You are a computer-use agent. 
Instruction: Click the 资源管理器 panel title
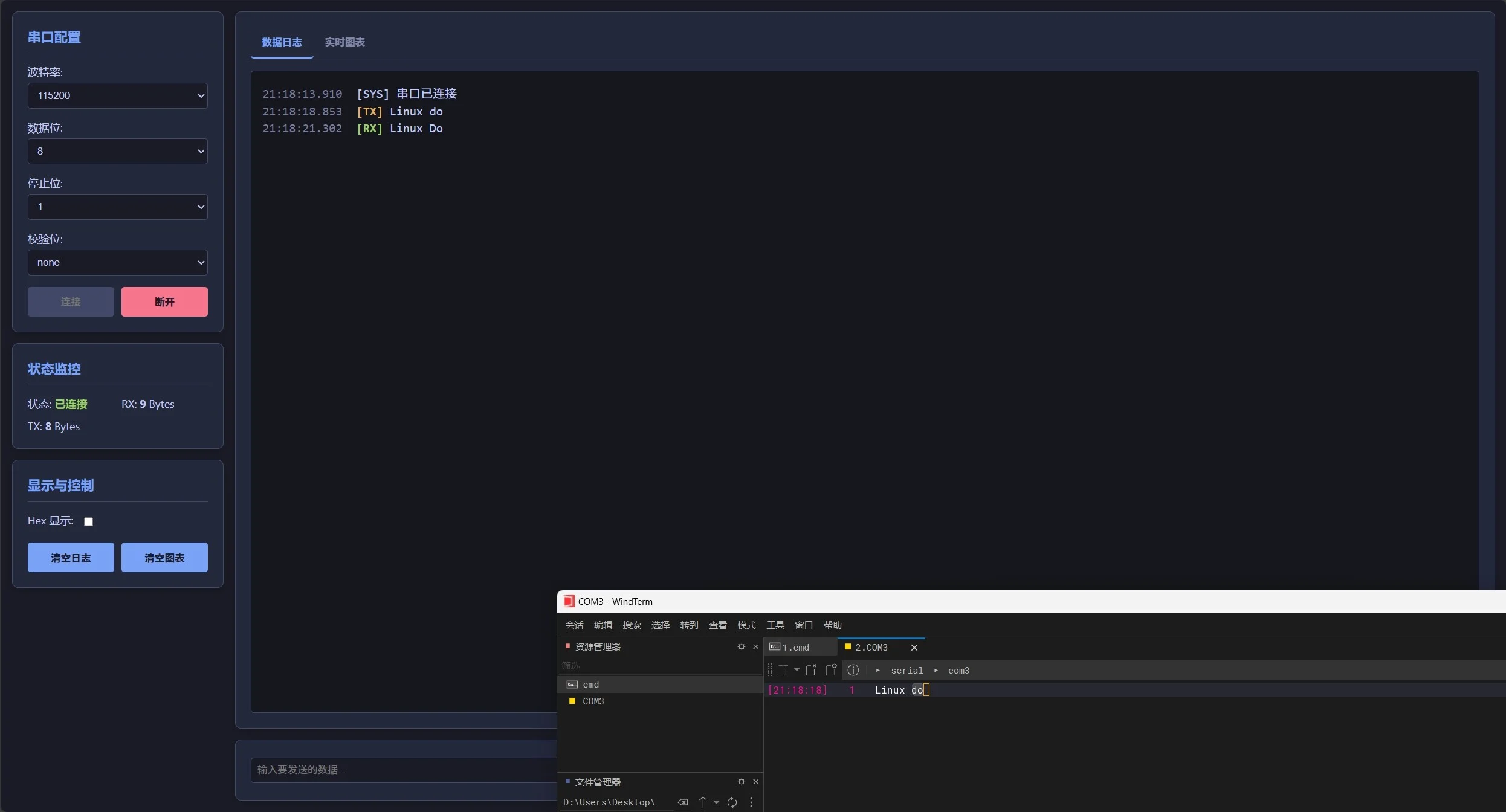[x=598, y=646]
